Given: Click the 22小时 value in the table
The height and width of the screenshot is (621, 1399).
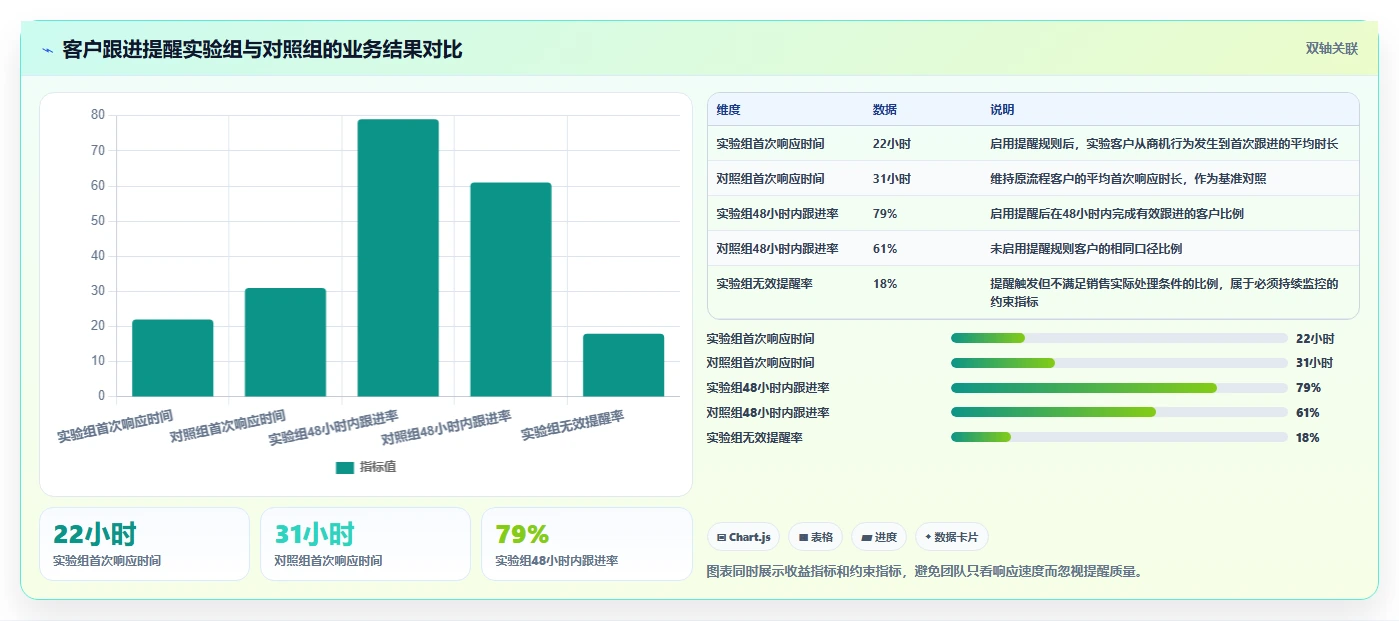Looking at the screenshot, I should (x=892, y=144).
